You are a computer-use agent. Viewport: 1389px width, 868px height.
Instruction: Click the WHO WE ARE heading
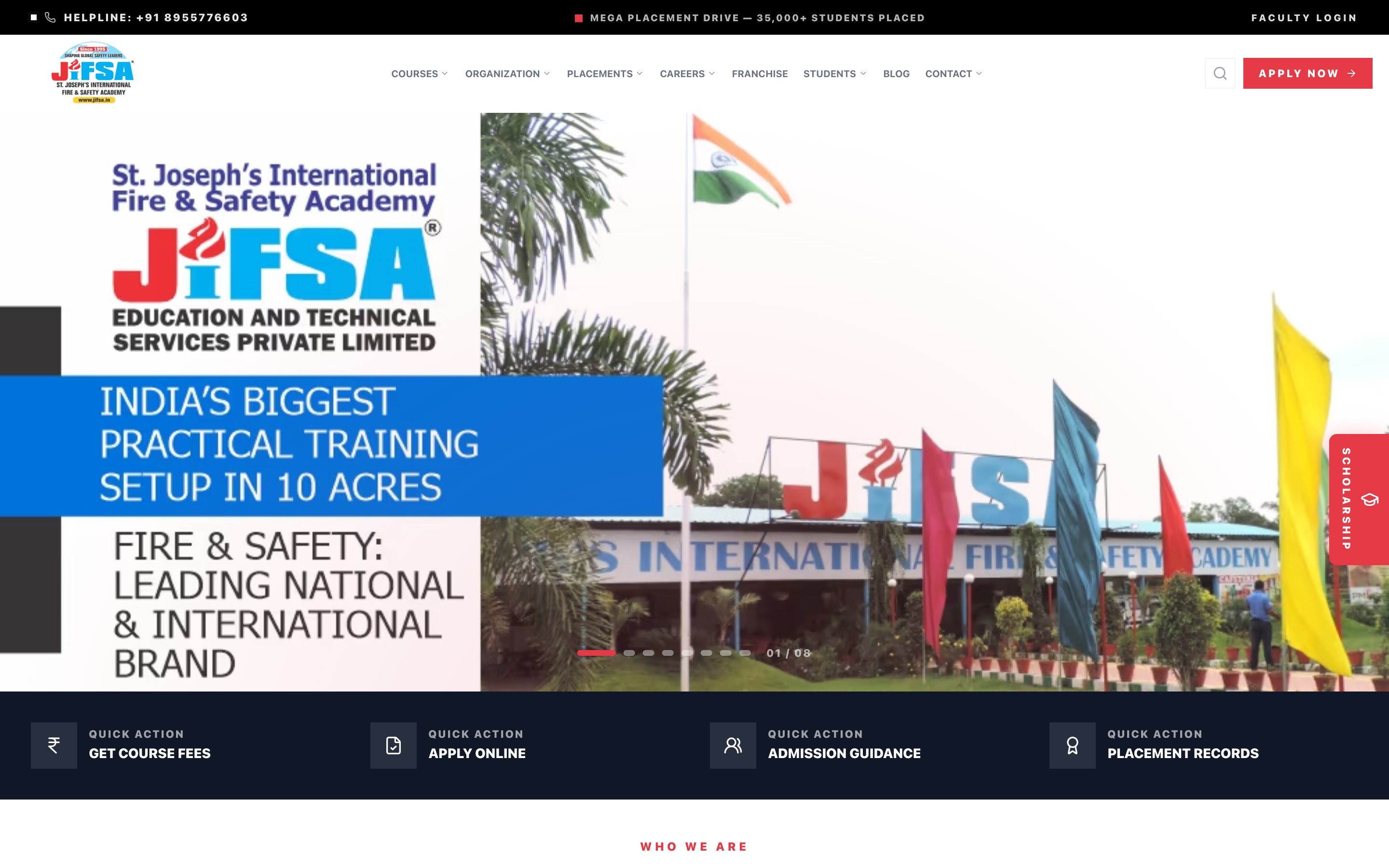tap(694, 847)
